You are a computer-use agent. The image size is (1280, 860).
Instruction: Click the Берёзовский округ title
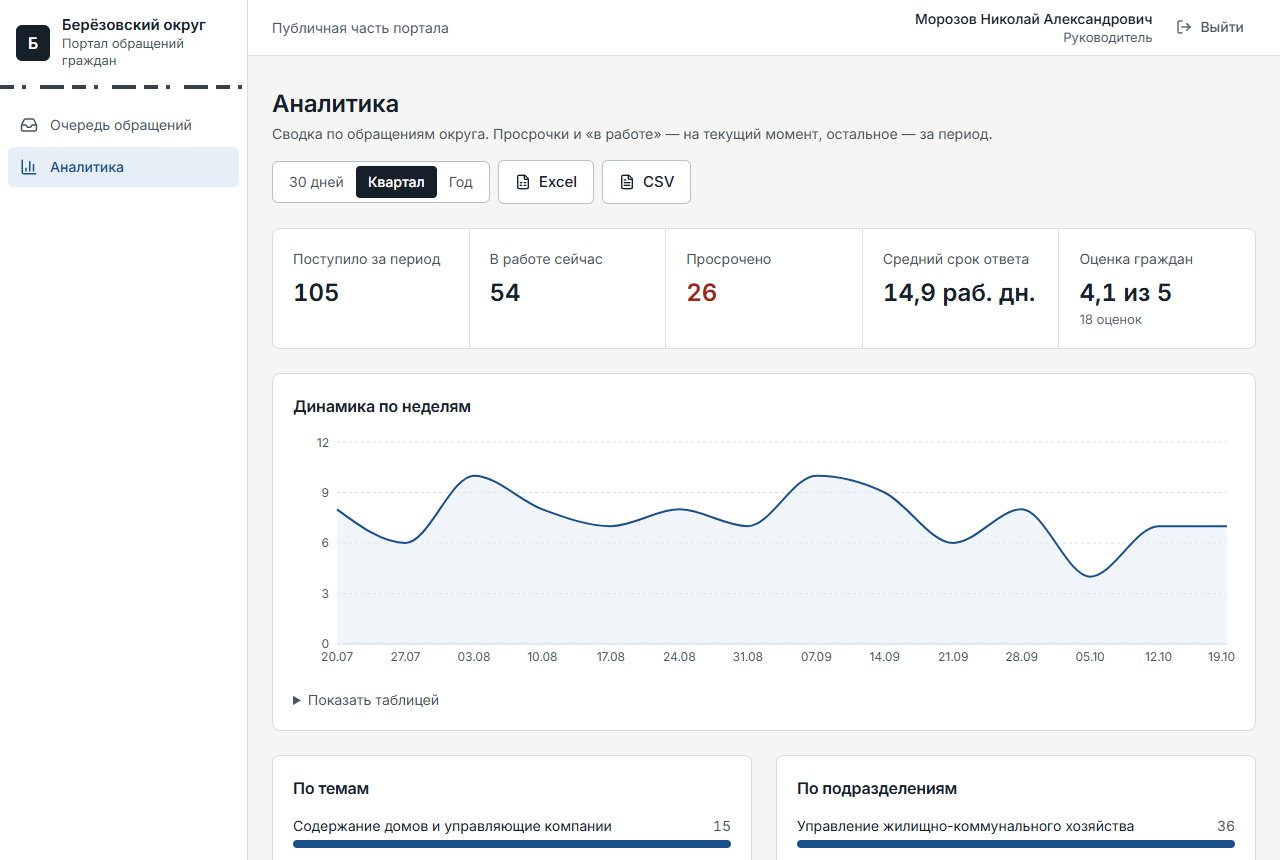click(x=134, y=25)
